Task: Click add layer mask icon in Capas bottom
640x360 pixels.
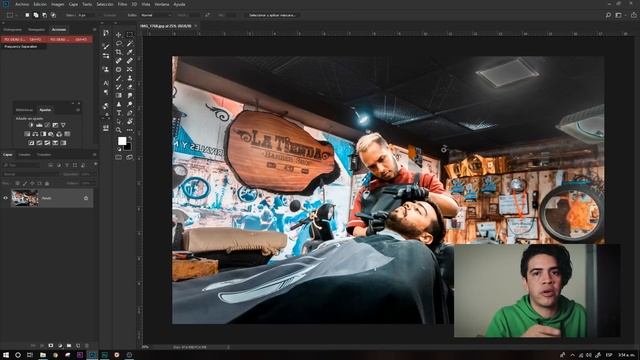Action: [x=51, y=345]
